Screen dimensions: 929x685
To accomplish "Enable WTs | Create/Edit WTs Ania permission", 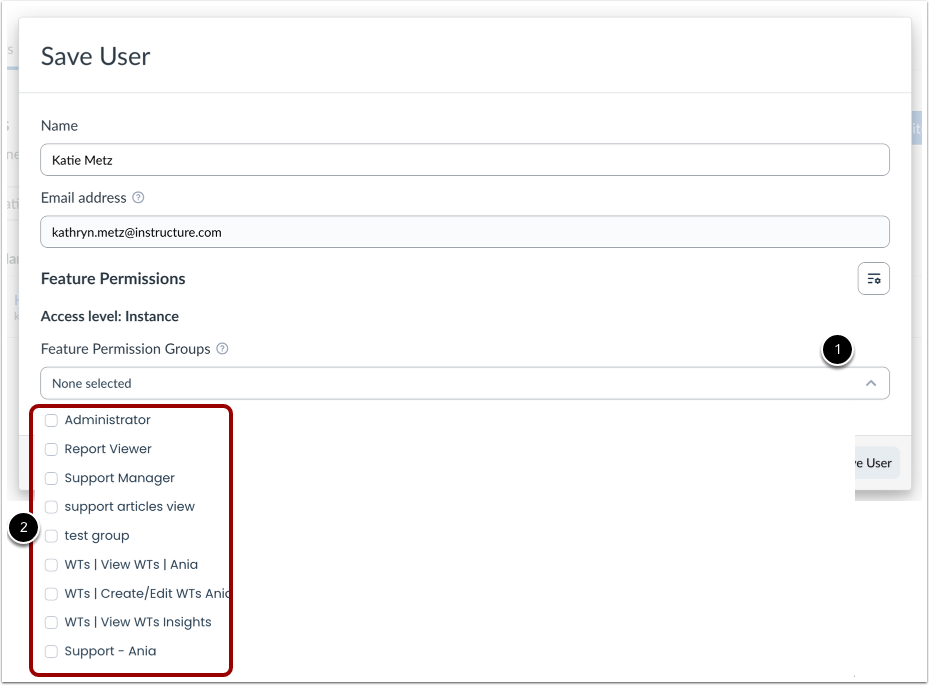I will coord(51,593).
